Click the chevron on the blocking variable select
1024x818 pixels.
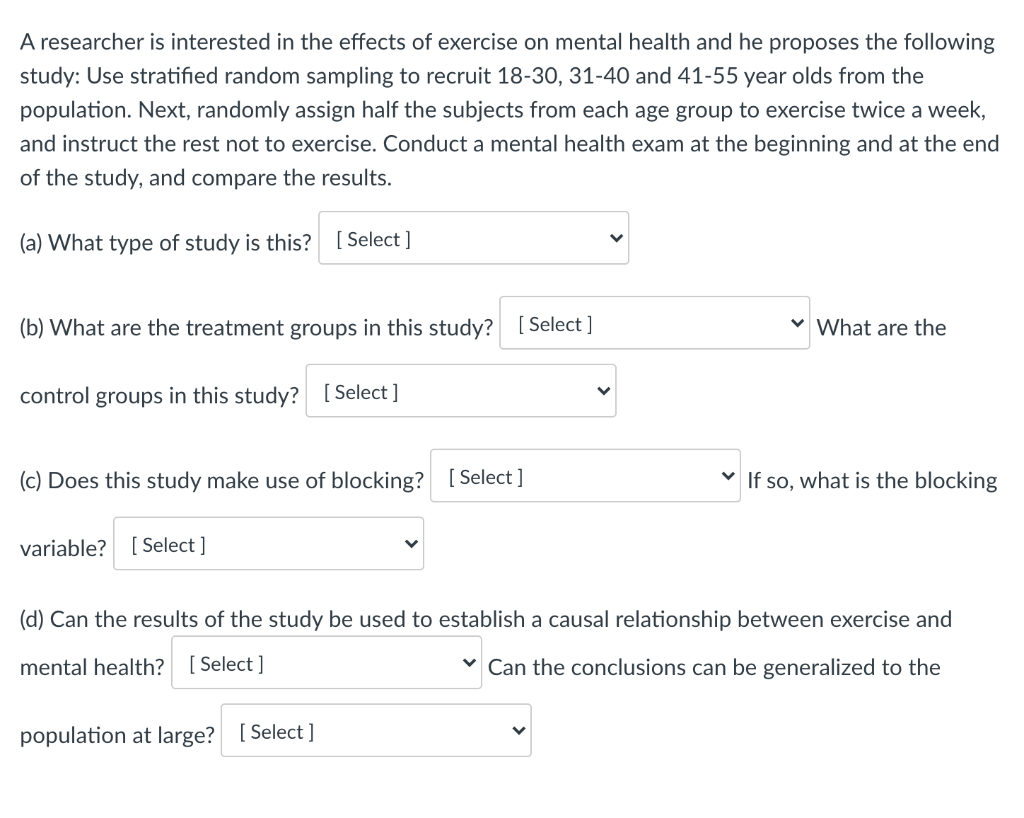click(409, 543)
